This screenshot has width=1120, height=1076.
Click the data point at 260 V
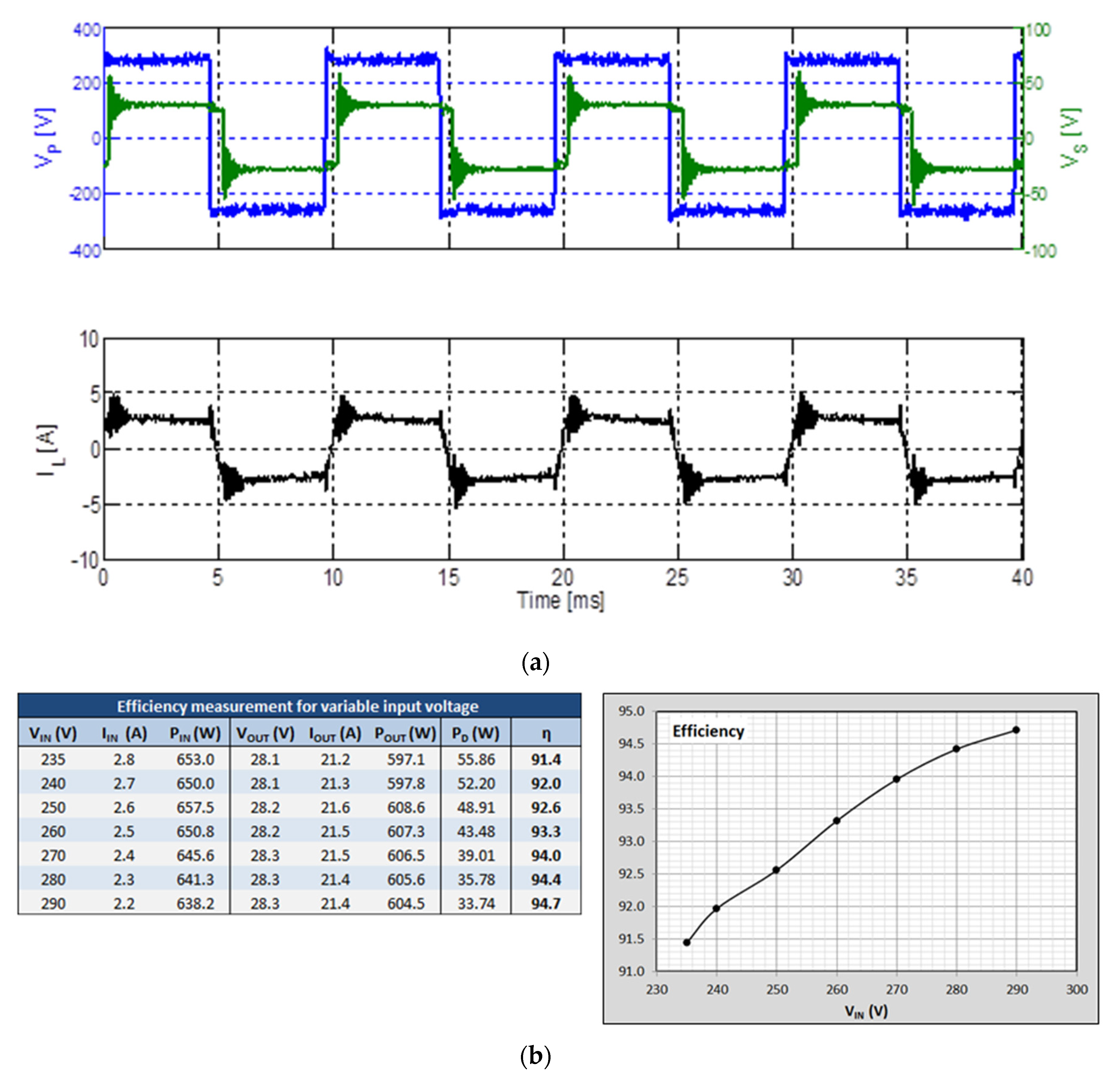pyautogui.click(x=836, y=821)
